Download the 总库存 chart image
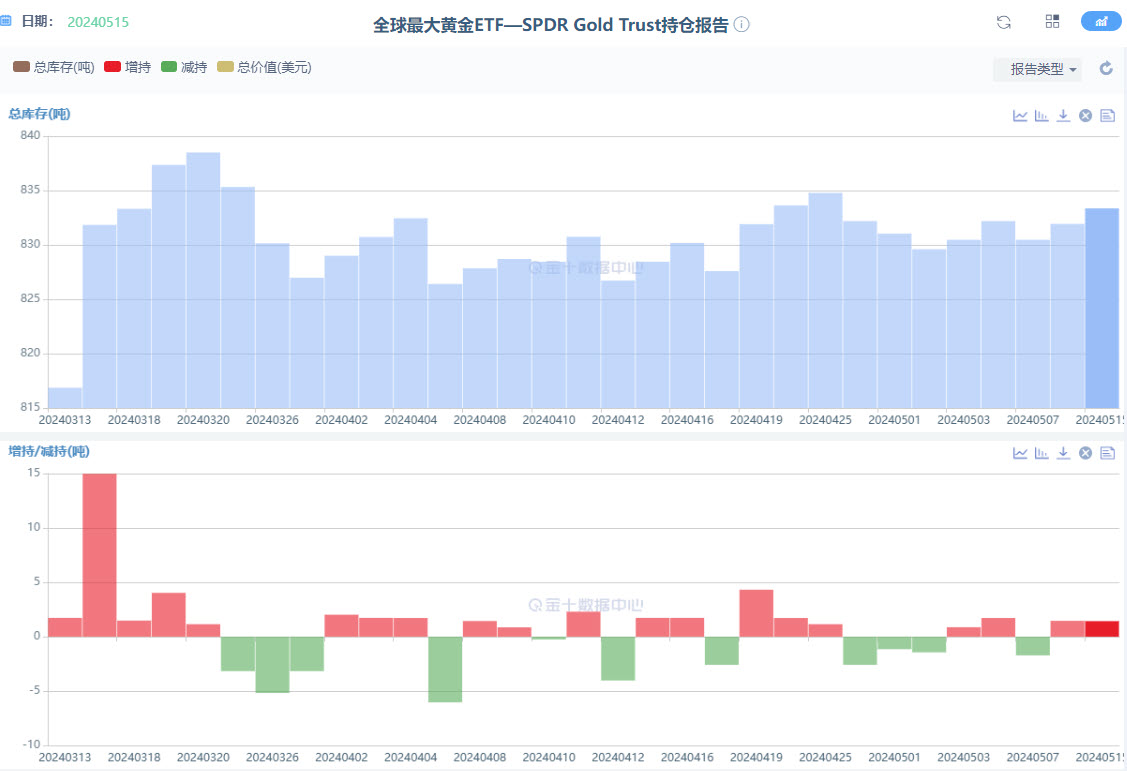 click(x=1063, y=116)
